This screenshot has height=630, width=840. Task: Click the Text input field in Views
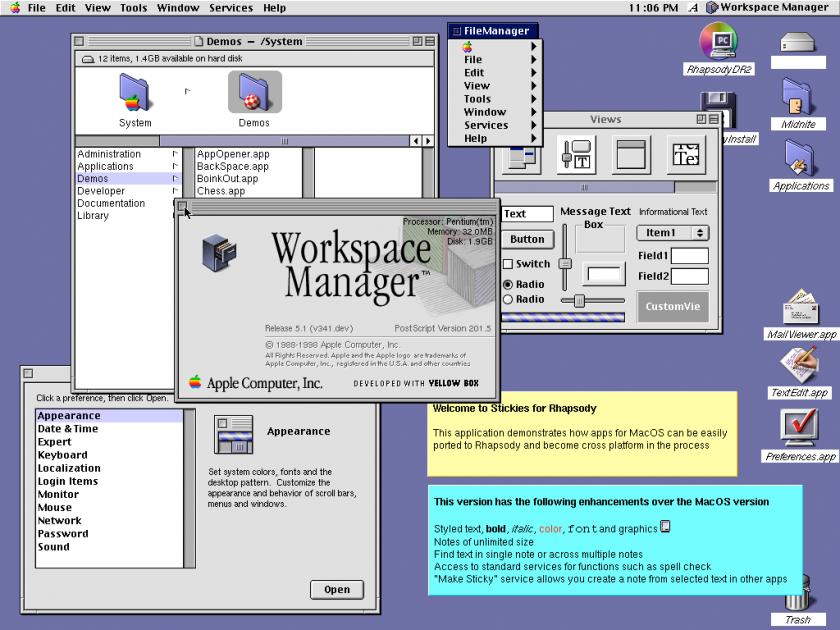527,214
